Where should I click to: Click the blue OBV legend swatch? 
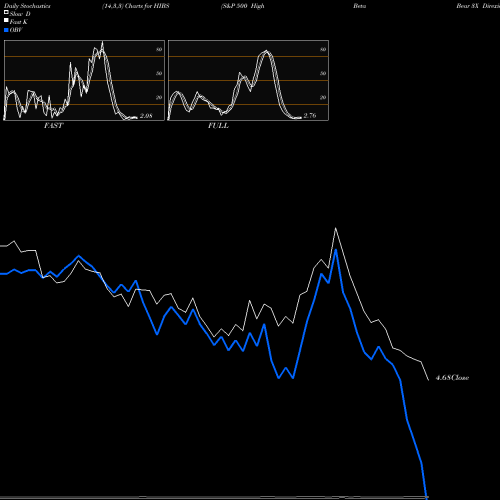click(6, 30)
